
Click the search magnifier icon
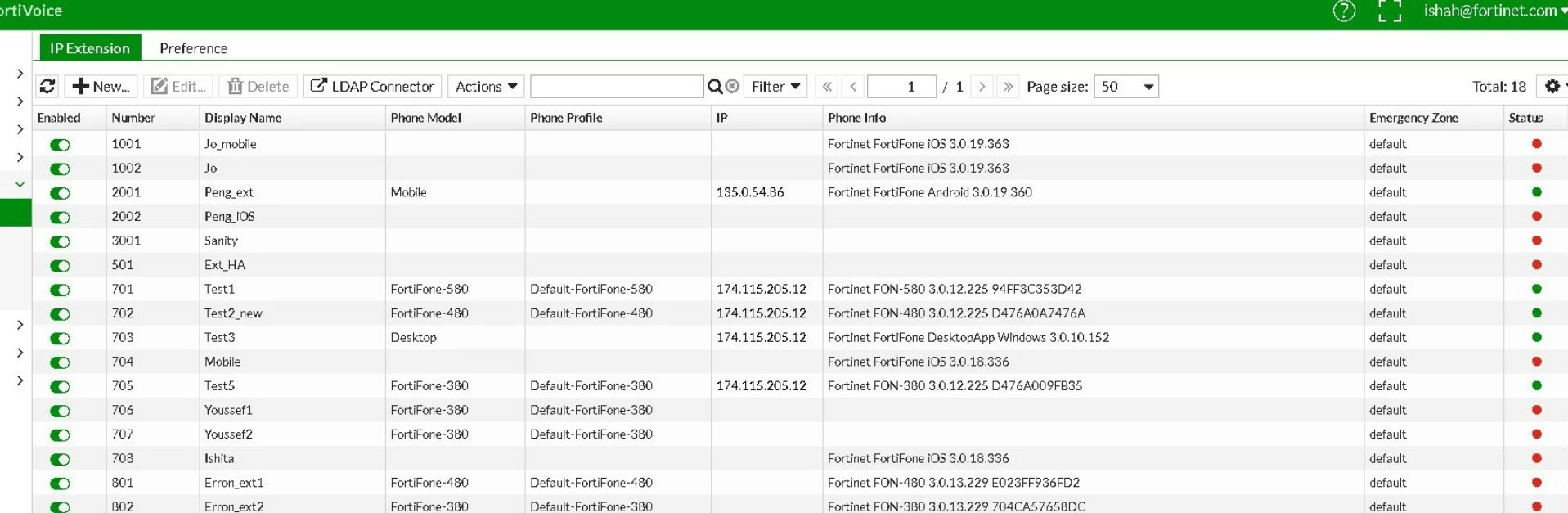click(715, 86)
